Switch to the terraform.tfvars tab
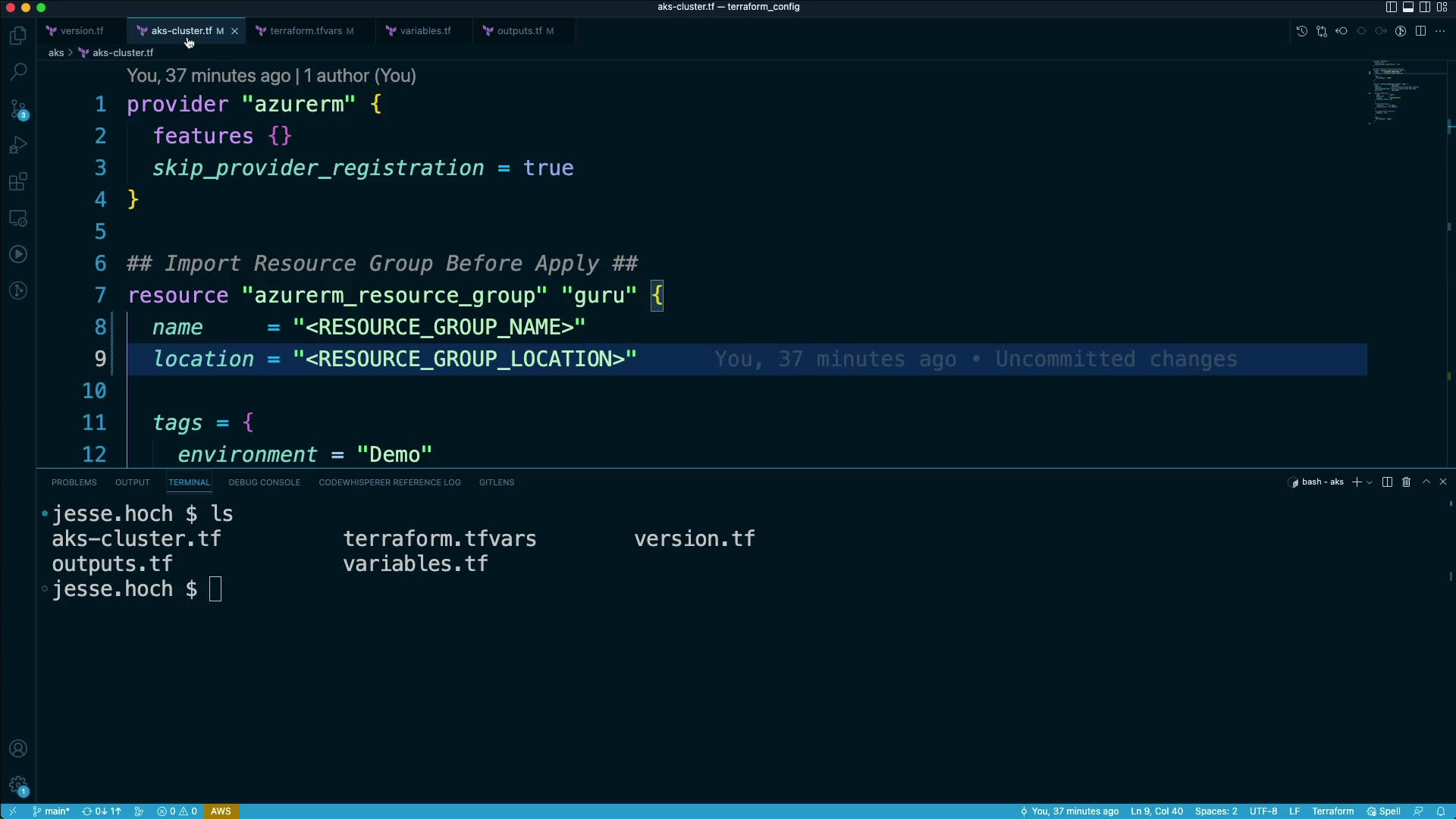This screenshot has width=1456, height=819. [306, 31]
